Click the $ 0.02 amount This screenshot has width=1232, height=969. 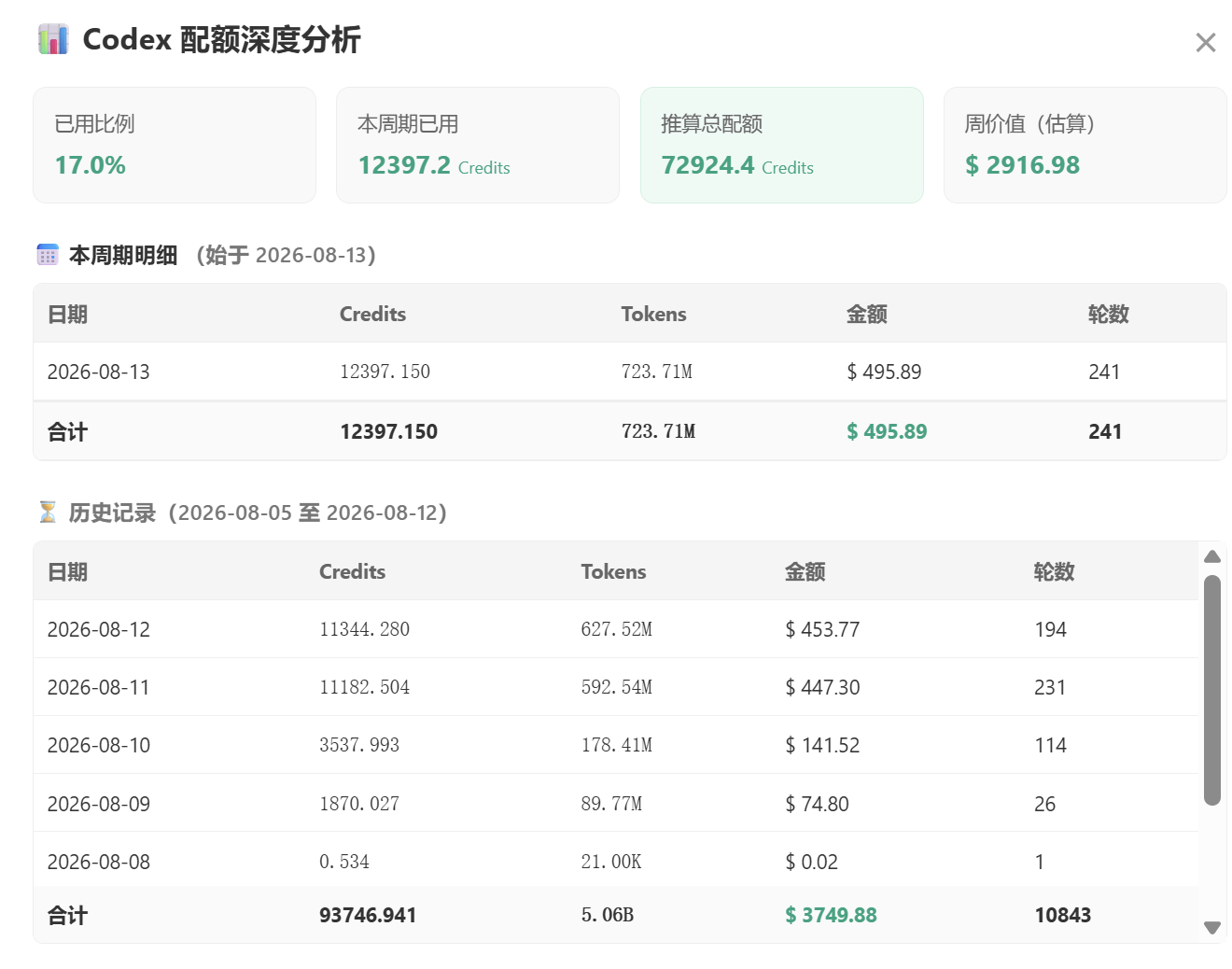point(811,862)
